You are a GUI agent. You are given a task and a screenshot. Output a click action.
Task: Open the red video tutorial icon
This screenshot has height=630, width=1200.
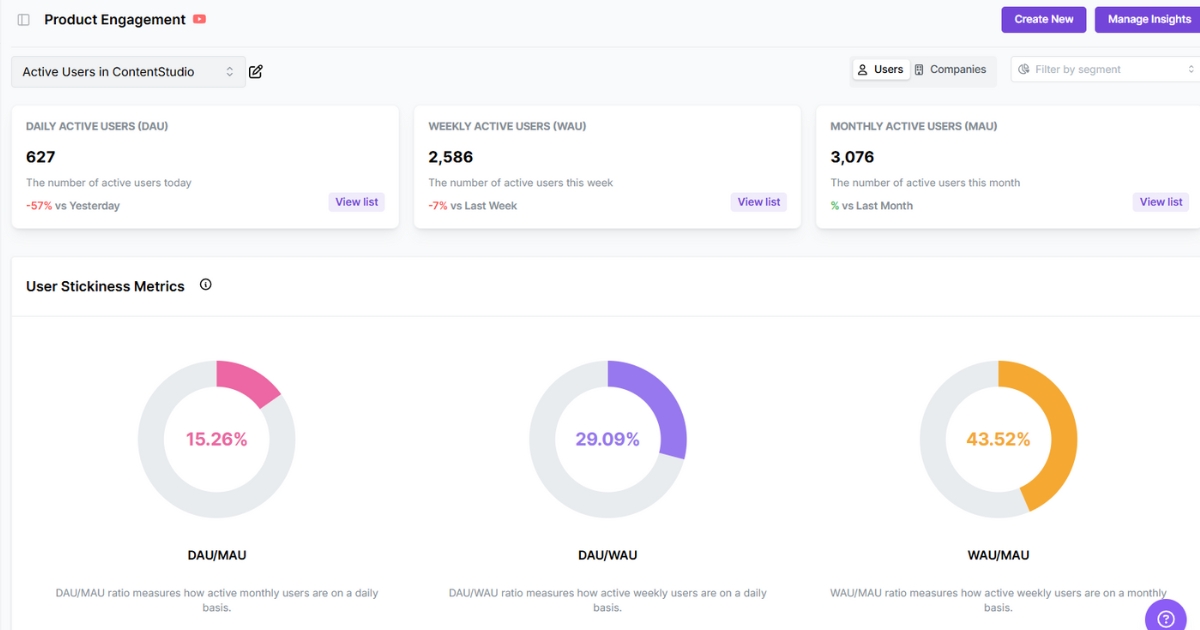(x=200, y=19)
